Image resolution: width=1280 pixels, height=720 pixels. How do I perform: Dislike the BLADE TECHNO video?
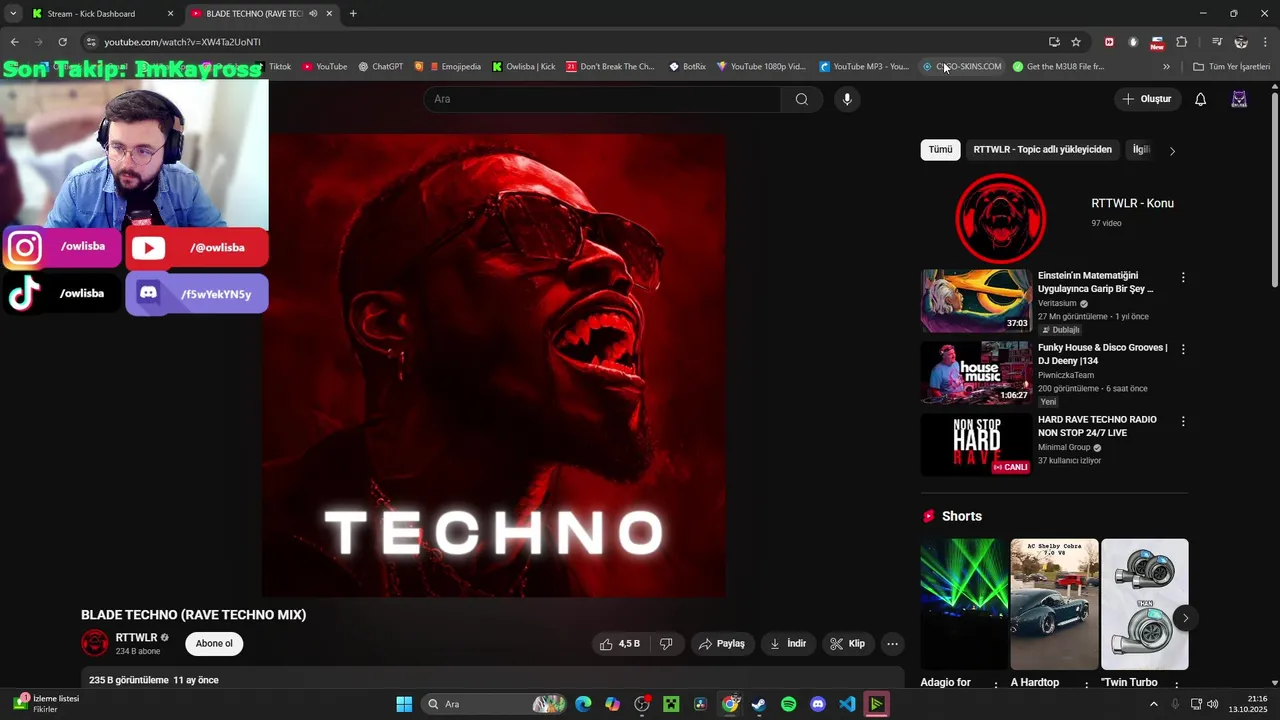(x=666, y=644)
